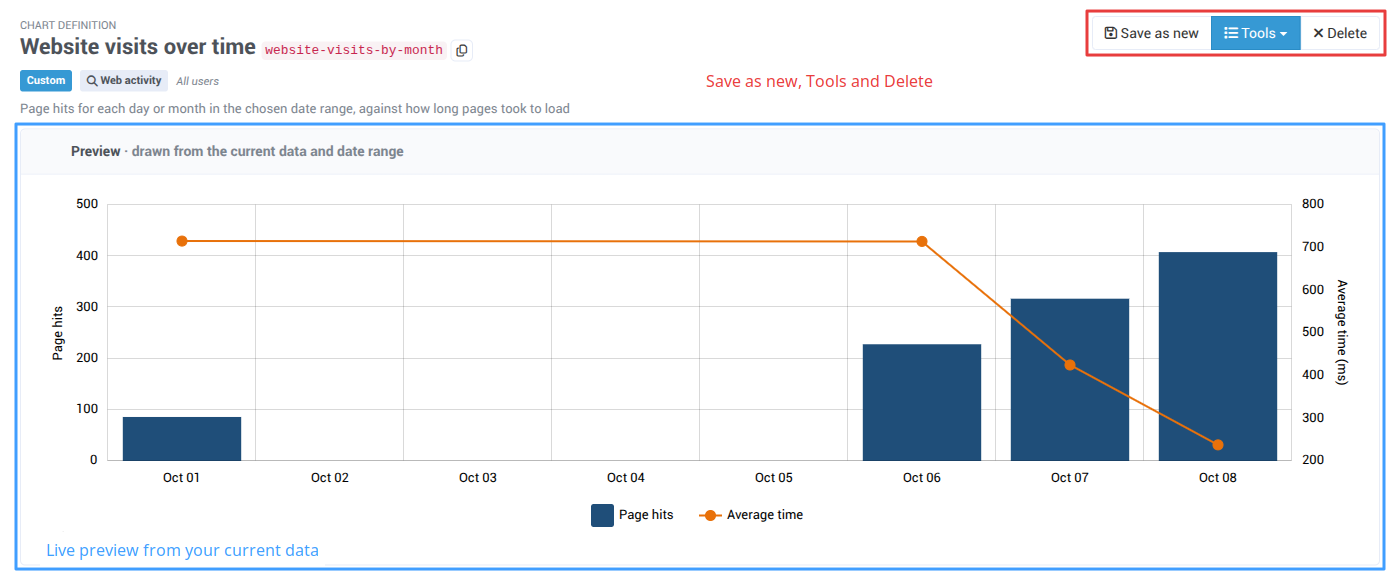Image resolution: width=1400 pixels, height=582 pixels.
Task: Select Oct 08 average time point
Action: [x=1218, y=445]
